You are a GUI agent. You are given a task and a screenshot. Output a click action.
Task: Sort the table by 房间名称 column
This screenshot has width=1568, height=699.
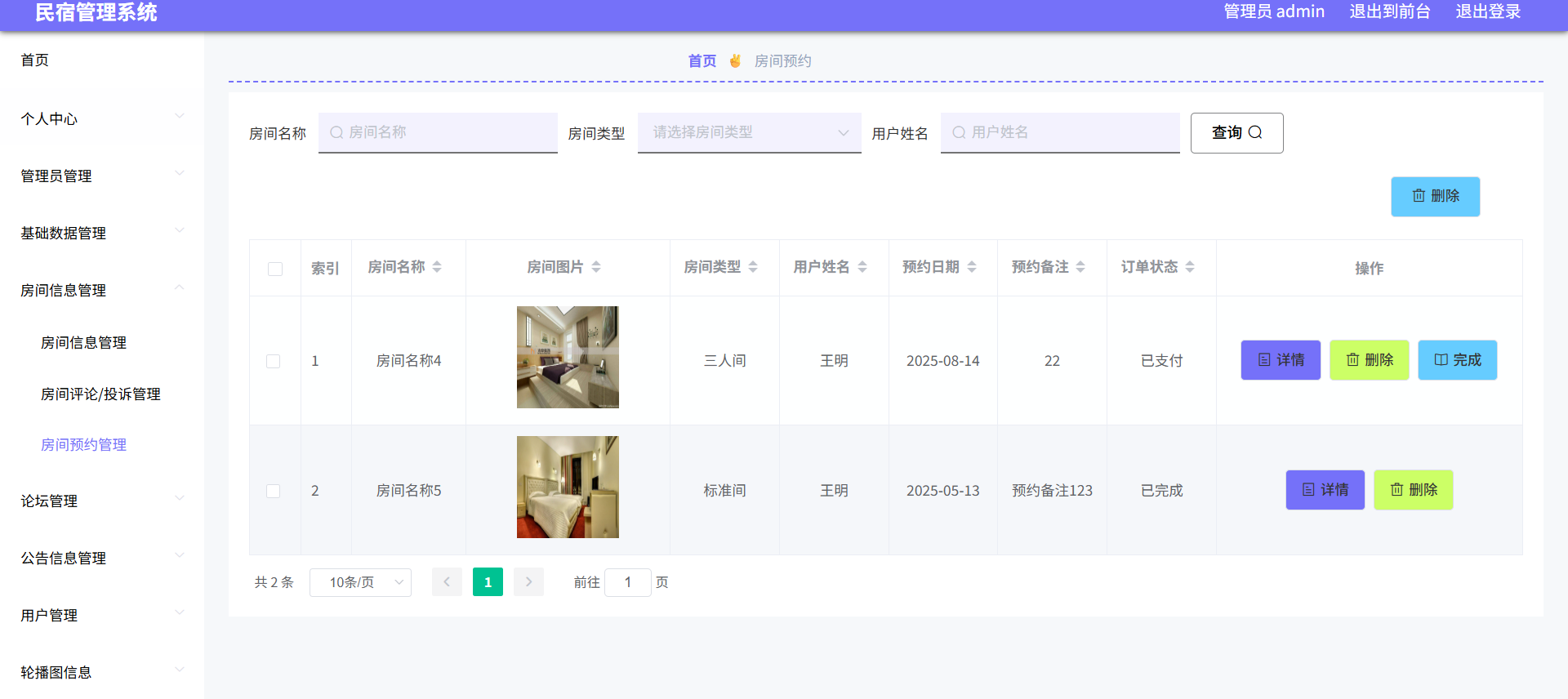click(x=437, y=267)
